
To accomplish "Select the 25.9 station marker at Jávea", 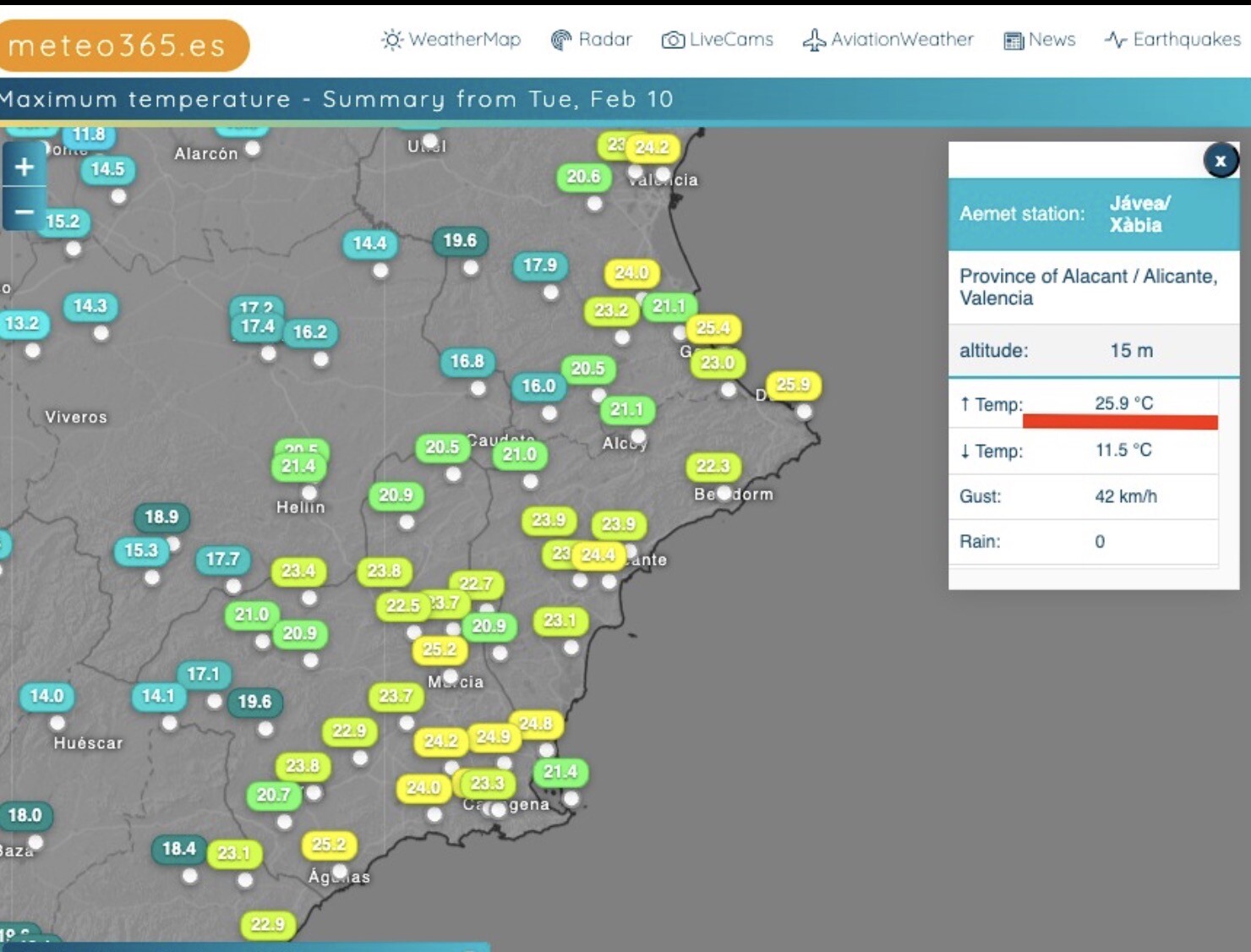I will click(793, 386).
